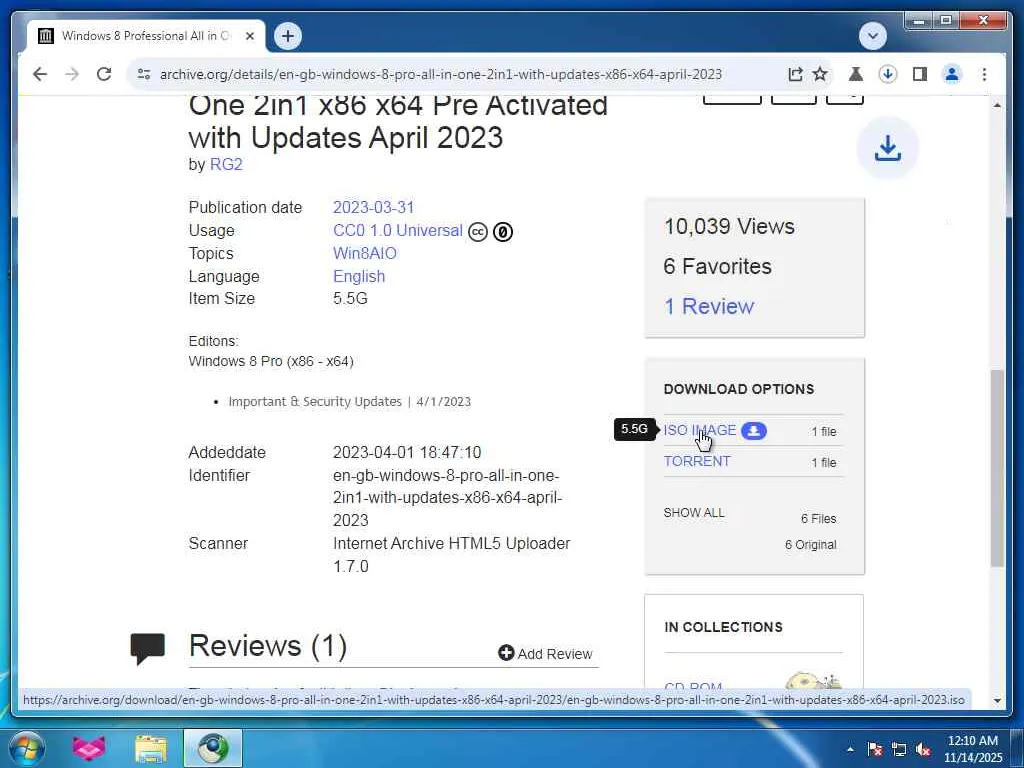This screenshot has width=1024, height=768.
Task: Open the Win8AIO topic link
Action: 364,253
